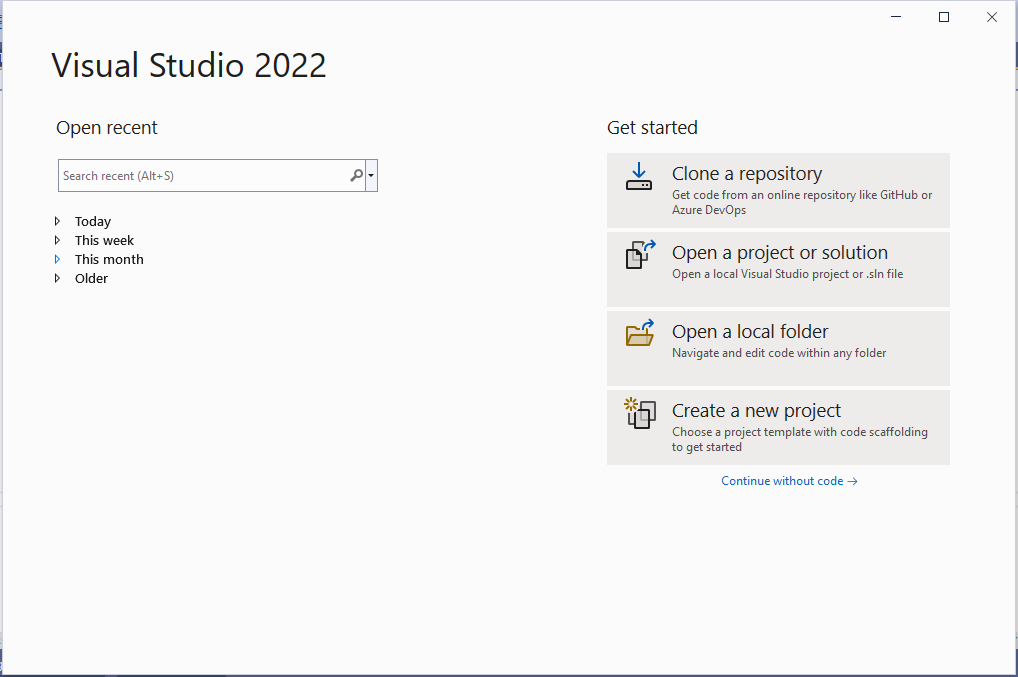The image size is (1018, 677).
Task: Expand the This month group triangle
Action: click(57, 259)
